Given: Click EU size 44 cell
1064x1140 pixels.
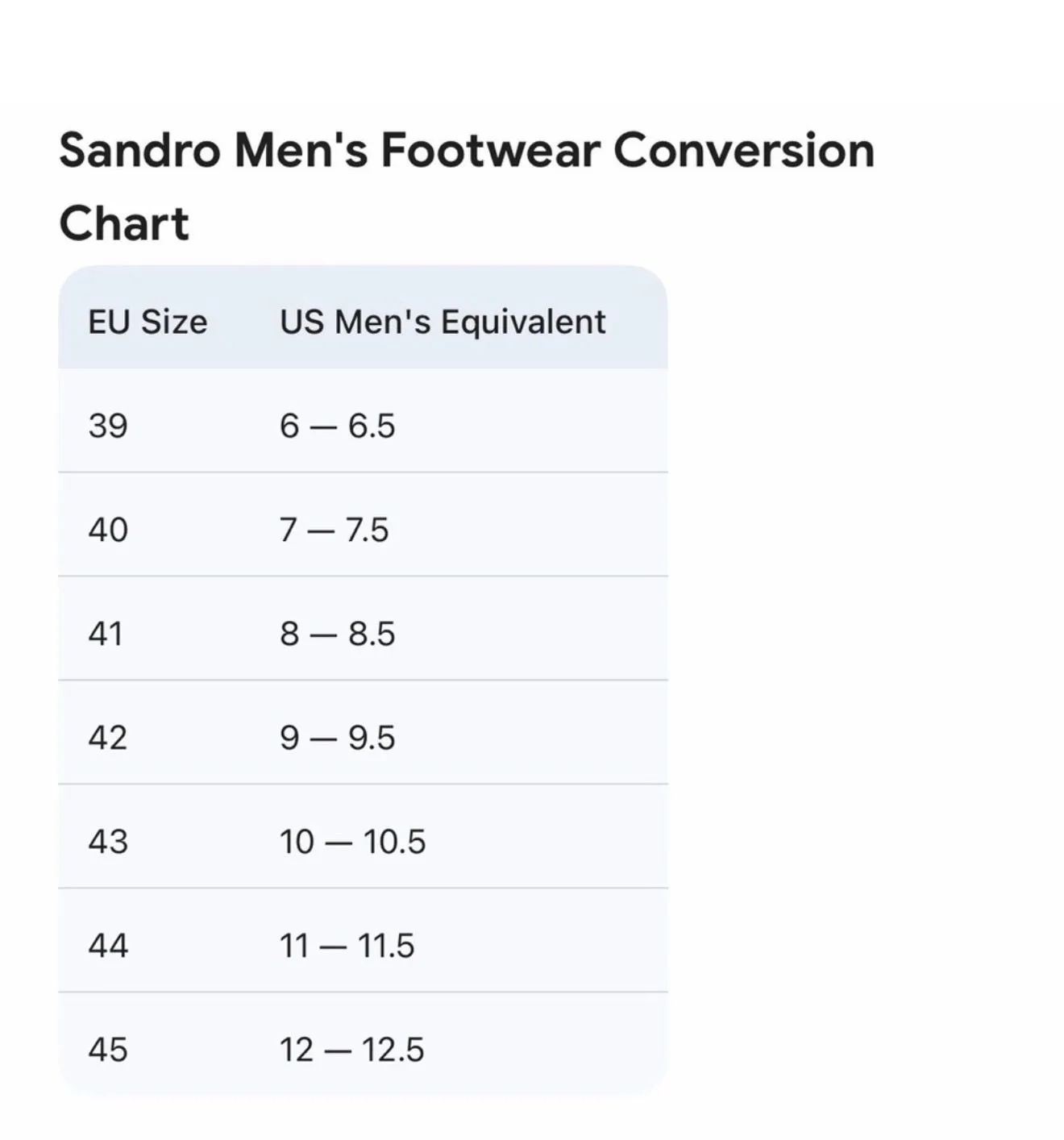Looking at the screenshot, I should click(108, 945).
